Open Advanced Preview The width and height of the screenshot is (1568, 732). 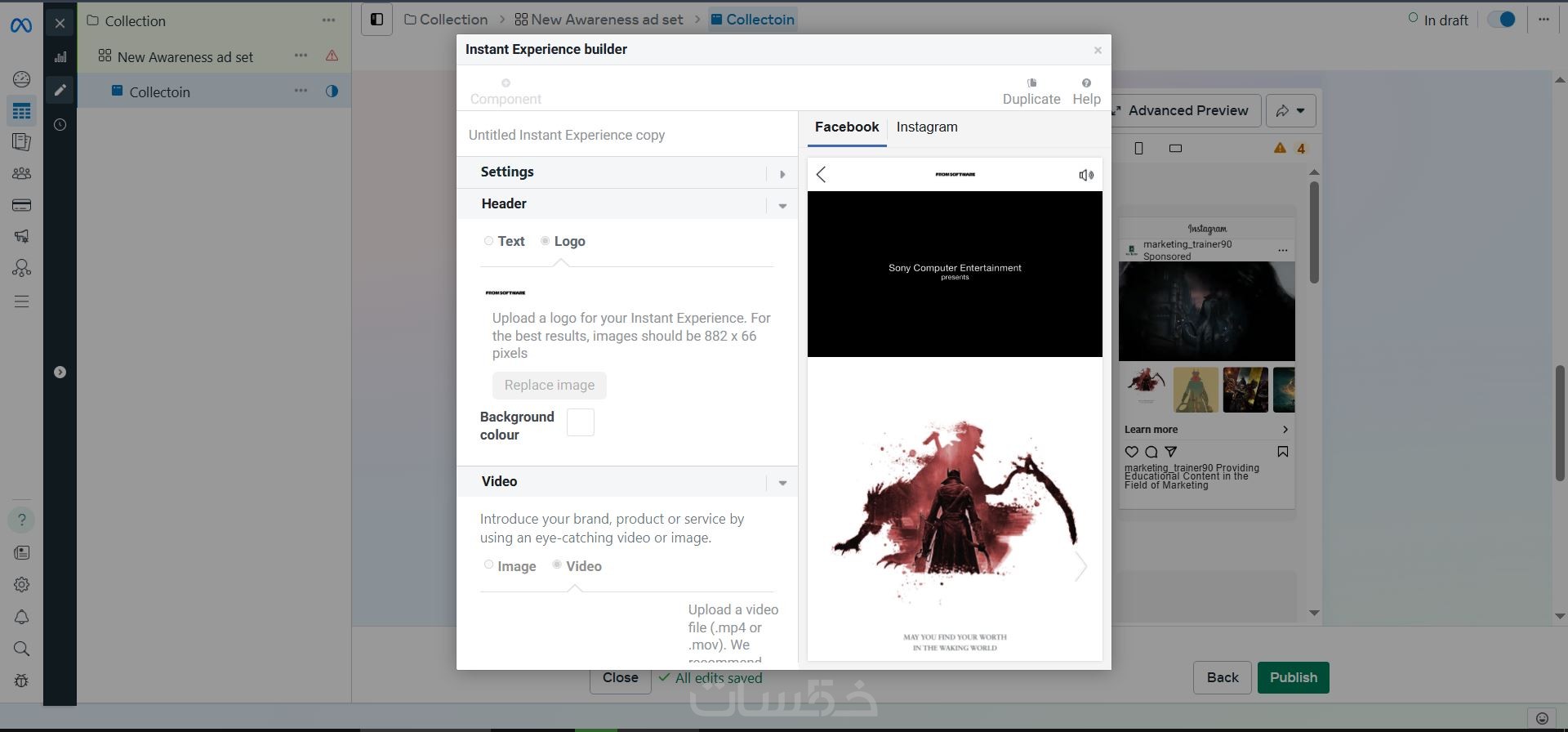[x=1187, y=110]
